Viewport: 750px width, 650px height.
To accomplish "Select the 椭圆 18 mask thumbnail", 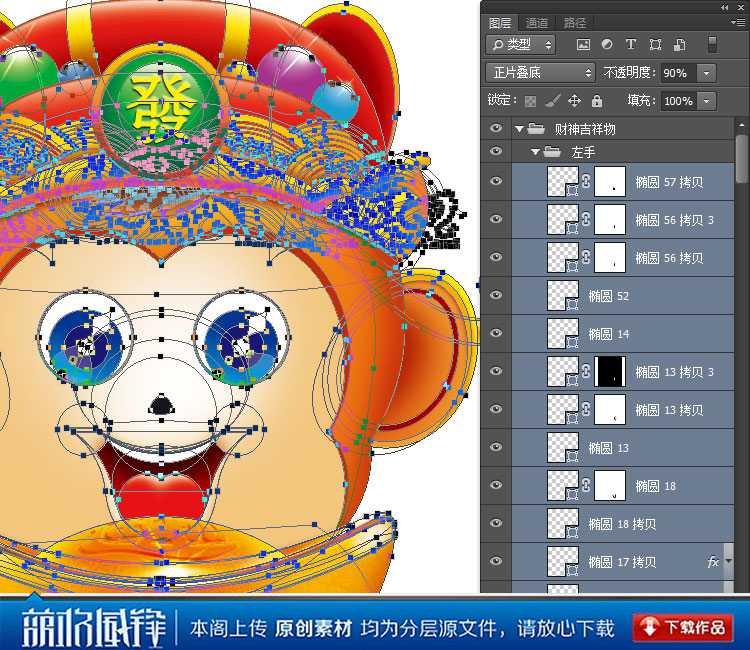I will 610,485.
